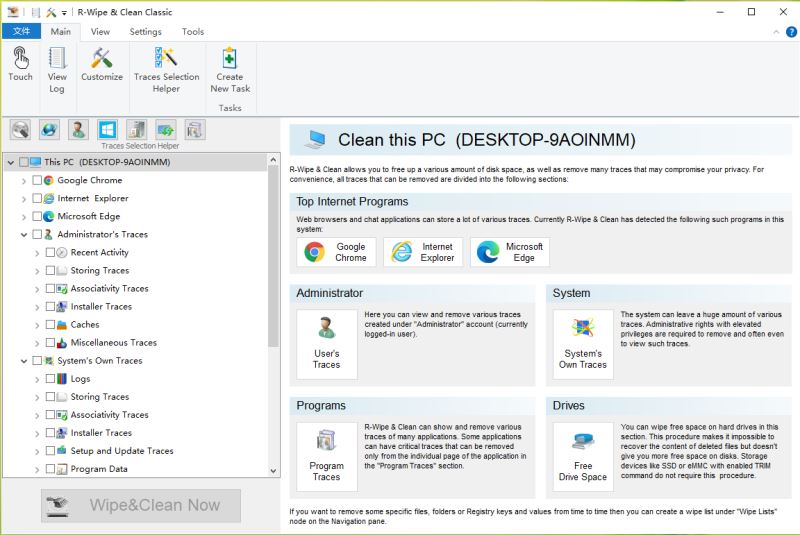This screenshot has height=535, width=800.
Task: Click the quick access tools icon in title bar
Action: (x=51, y=12)
